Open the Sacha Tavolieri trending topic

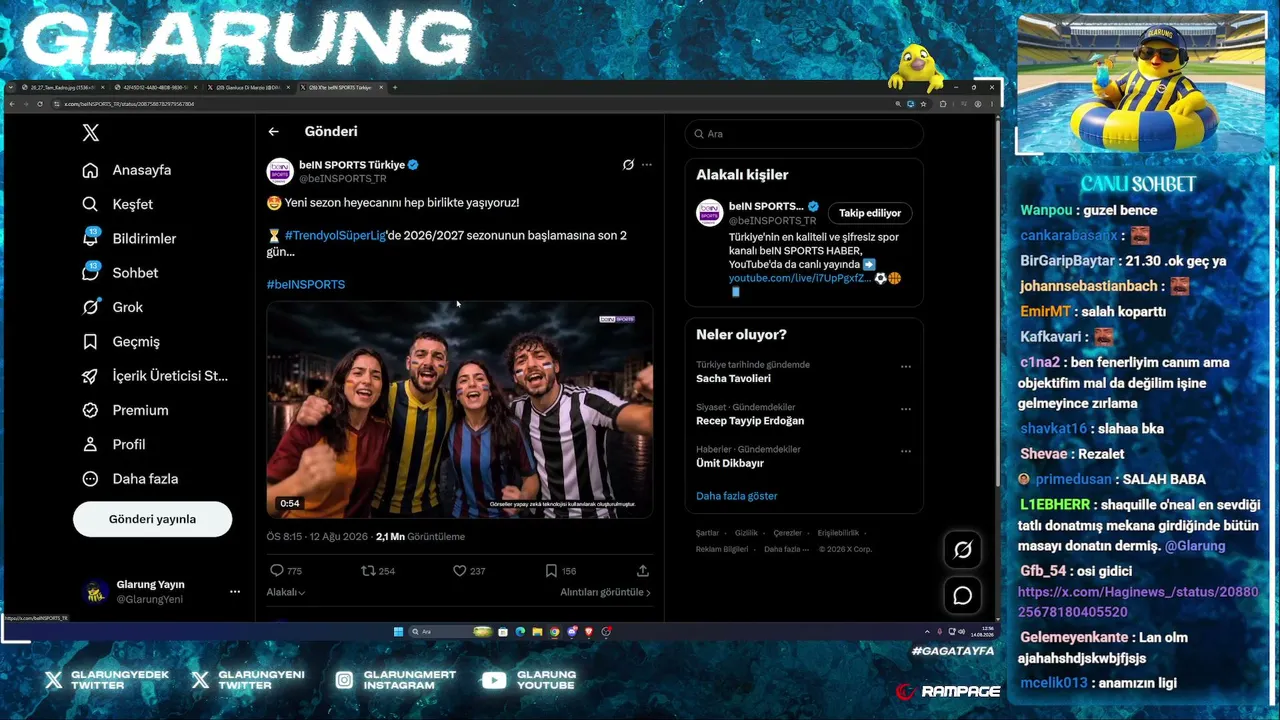pyautogui.click(x=733, y=379)
